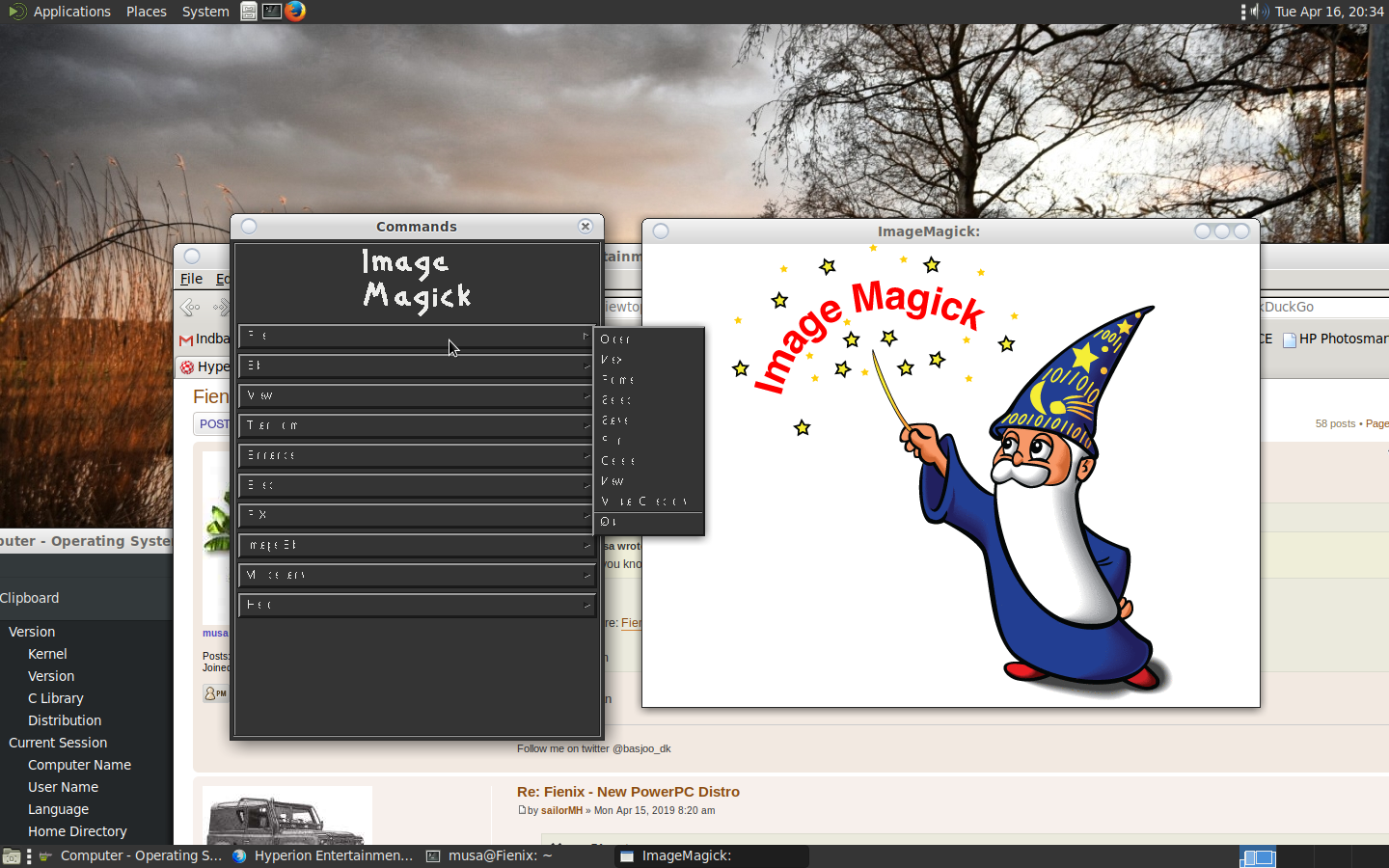Switch to the musa@Fienix terminal taskbar button
This screenshot has height=868, width=1389.
[490, 856]
